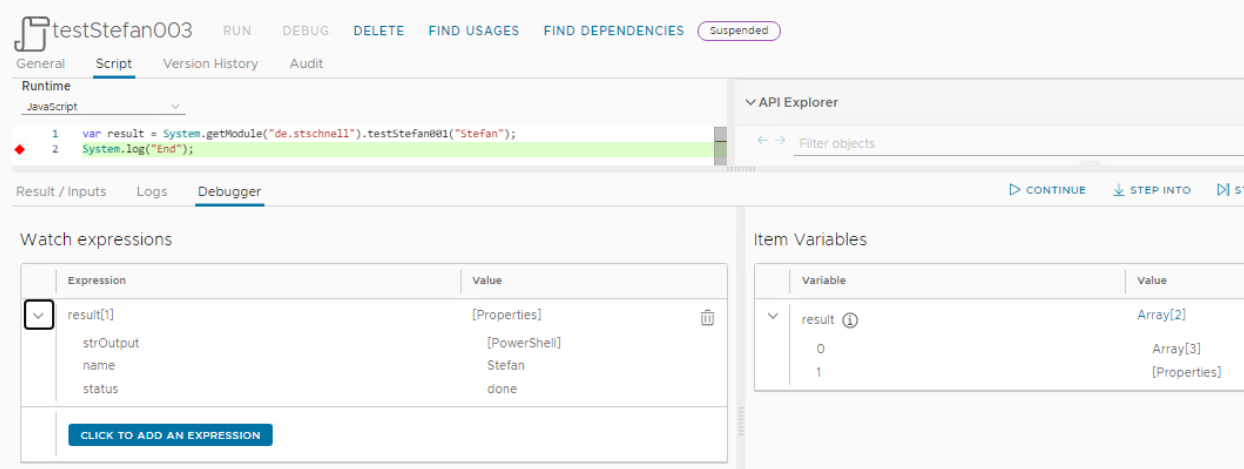Click FIND DEPENDENCIES
1244x469 pixels.
tap(614, 31)
